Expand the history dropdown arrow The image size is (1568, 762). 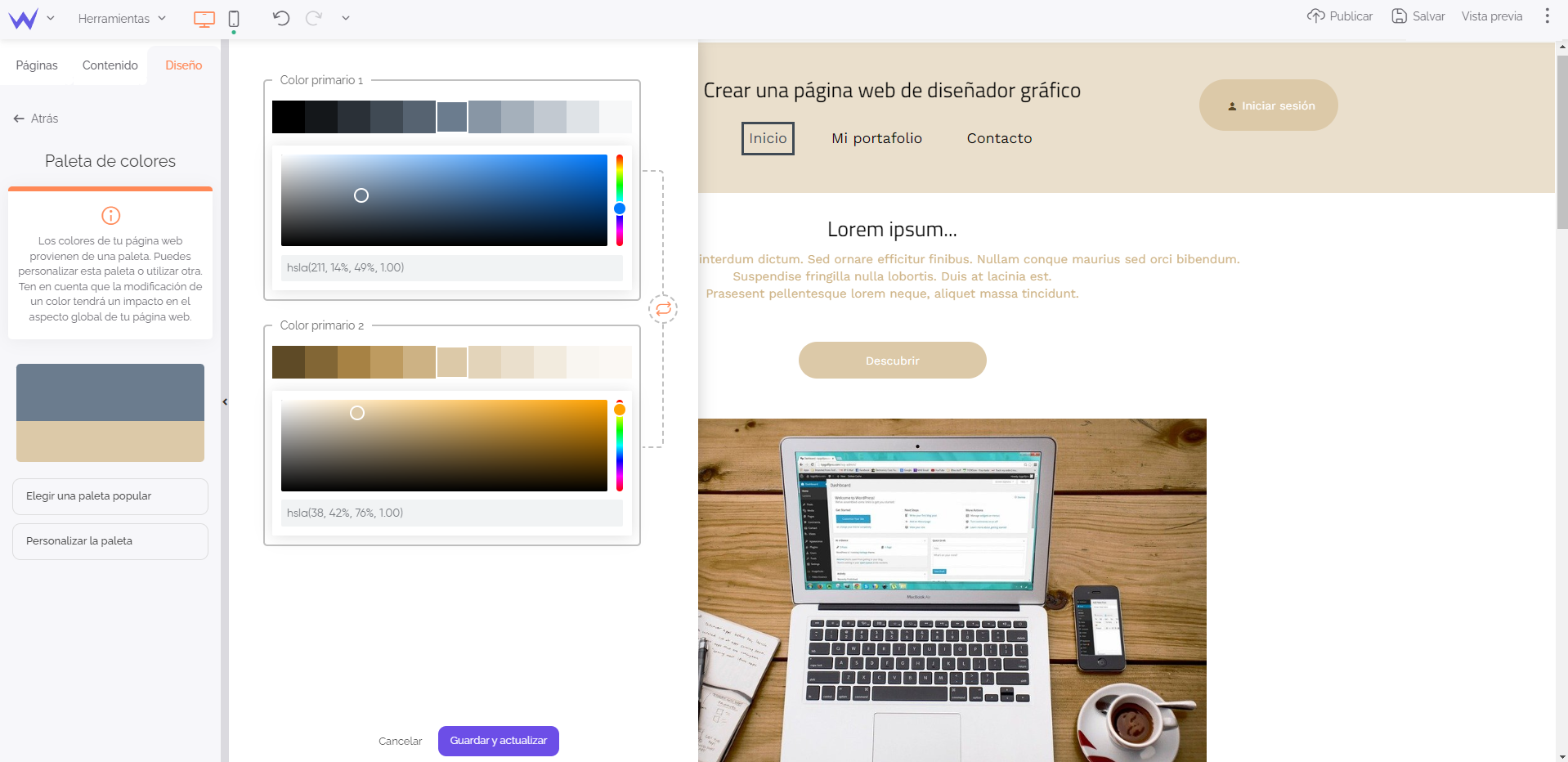pos(346,18)
